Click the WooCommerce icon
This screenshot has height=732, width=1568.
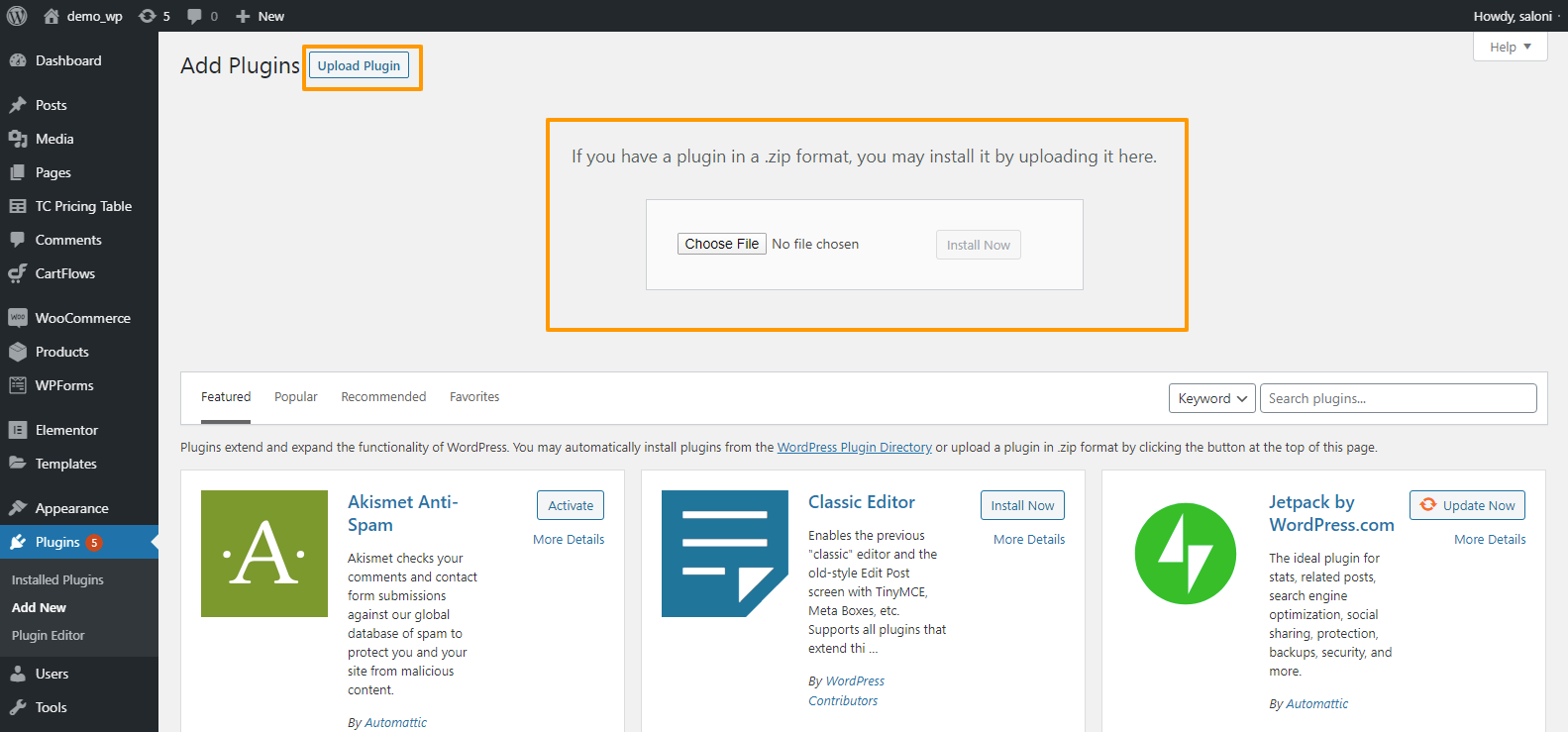(18, 318)
